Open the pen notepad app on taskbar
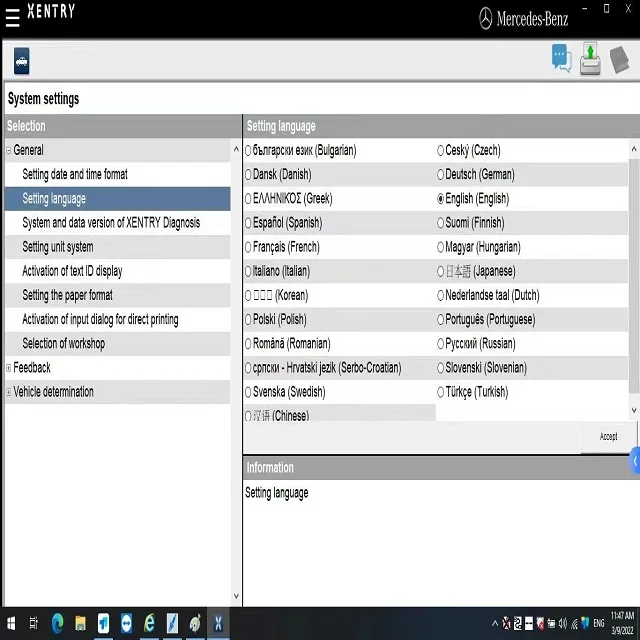 pos(172,623)
